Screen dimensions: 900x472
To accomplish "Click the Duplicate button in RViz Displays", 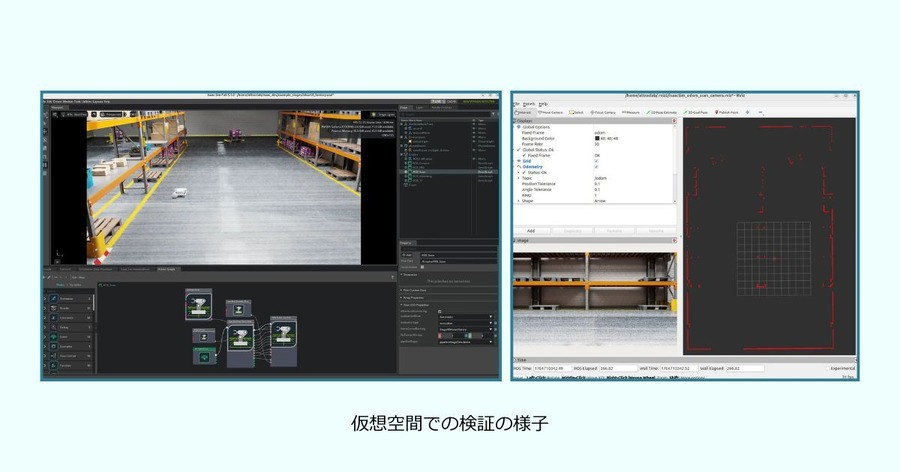I will [572, 231].
